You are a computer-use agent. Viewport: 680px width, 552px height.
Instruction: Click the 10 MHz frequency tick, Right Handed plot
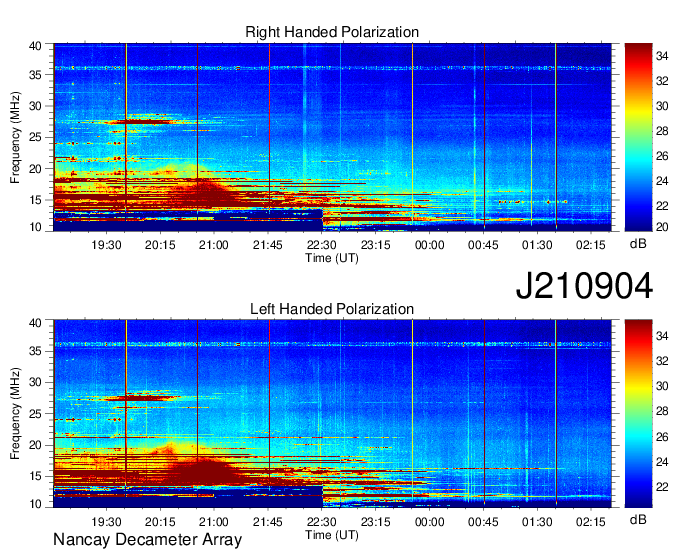click(35, 227)
